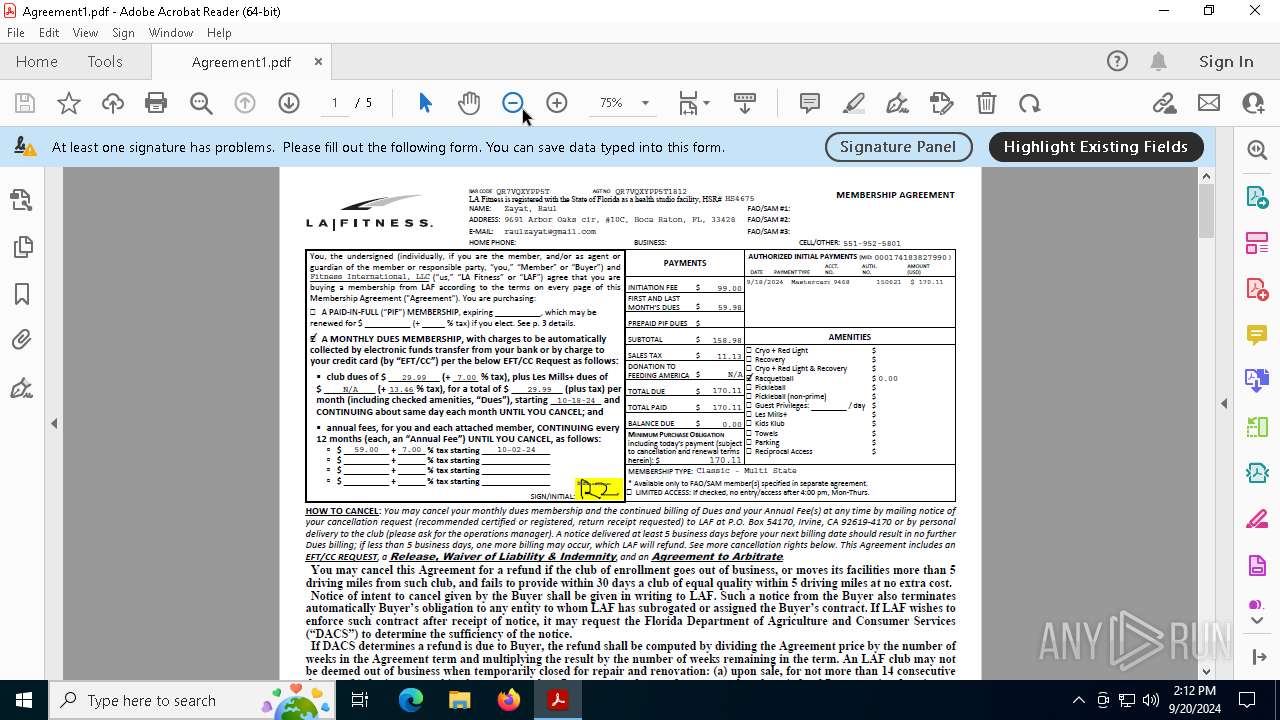The image size is (1280, 720).
Task: Toggle the Racquetball amenity checkbox
Action: (x=749, y=378)
